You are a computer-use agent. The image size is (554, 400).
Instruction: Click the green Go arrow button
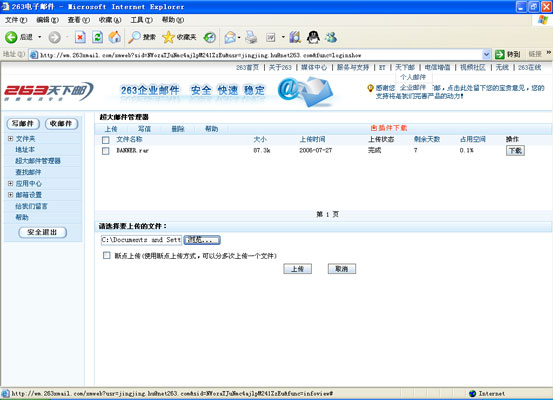tap(500, 54)
